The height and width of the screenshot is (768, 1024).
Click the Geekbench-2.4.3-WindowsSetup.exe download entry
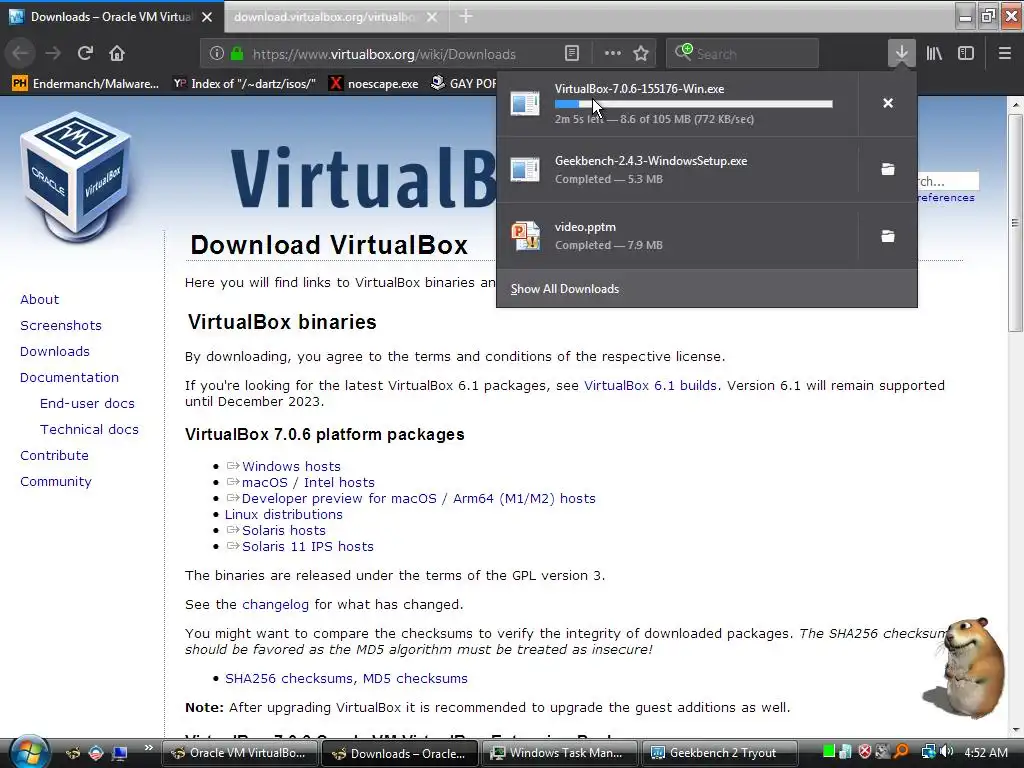click(x=677, y=169)
